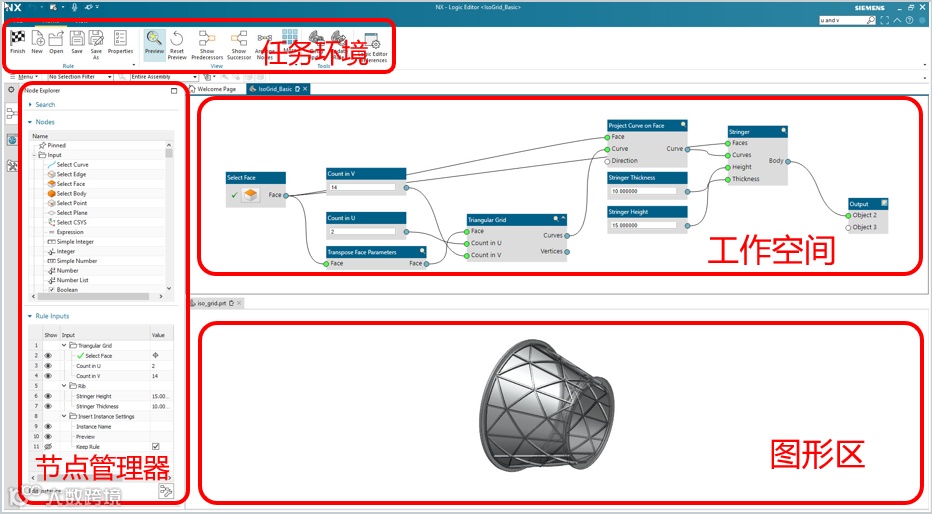
Task: Click the Stringer Height node value field
Action: pos(644,225)
